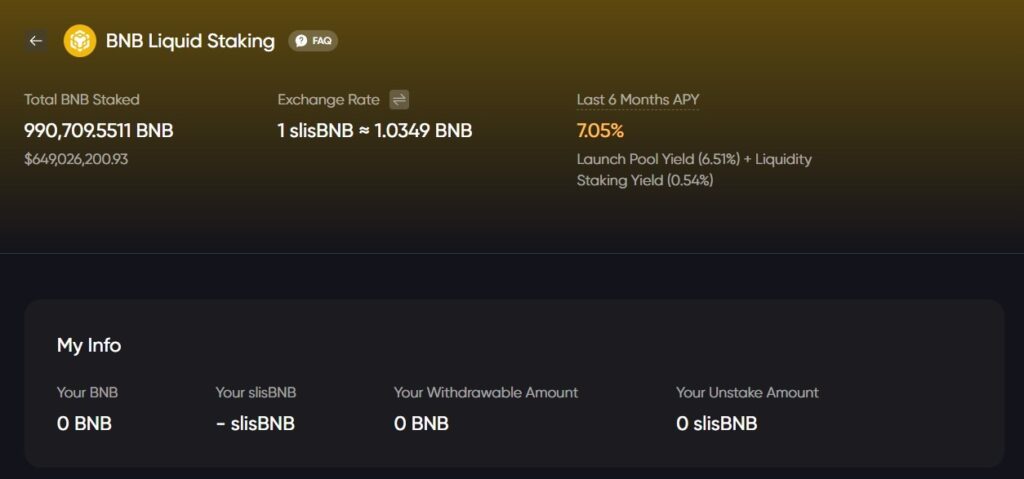
Task: Select the 0 slisBNB unstake value
Action: pyautogui.click(x=717, y=423)
